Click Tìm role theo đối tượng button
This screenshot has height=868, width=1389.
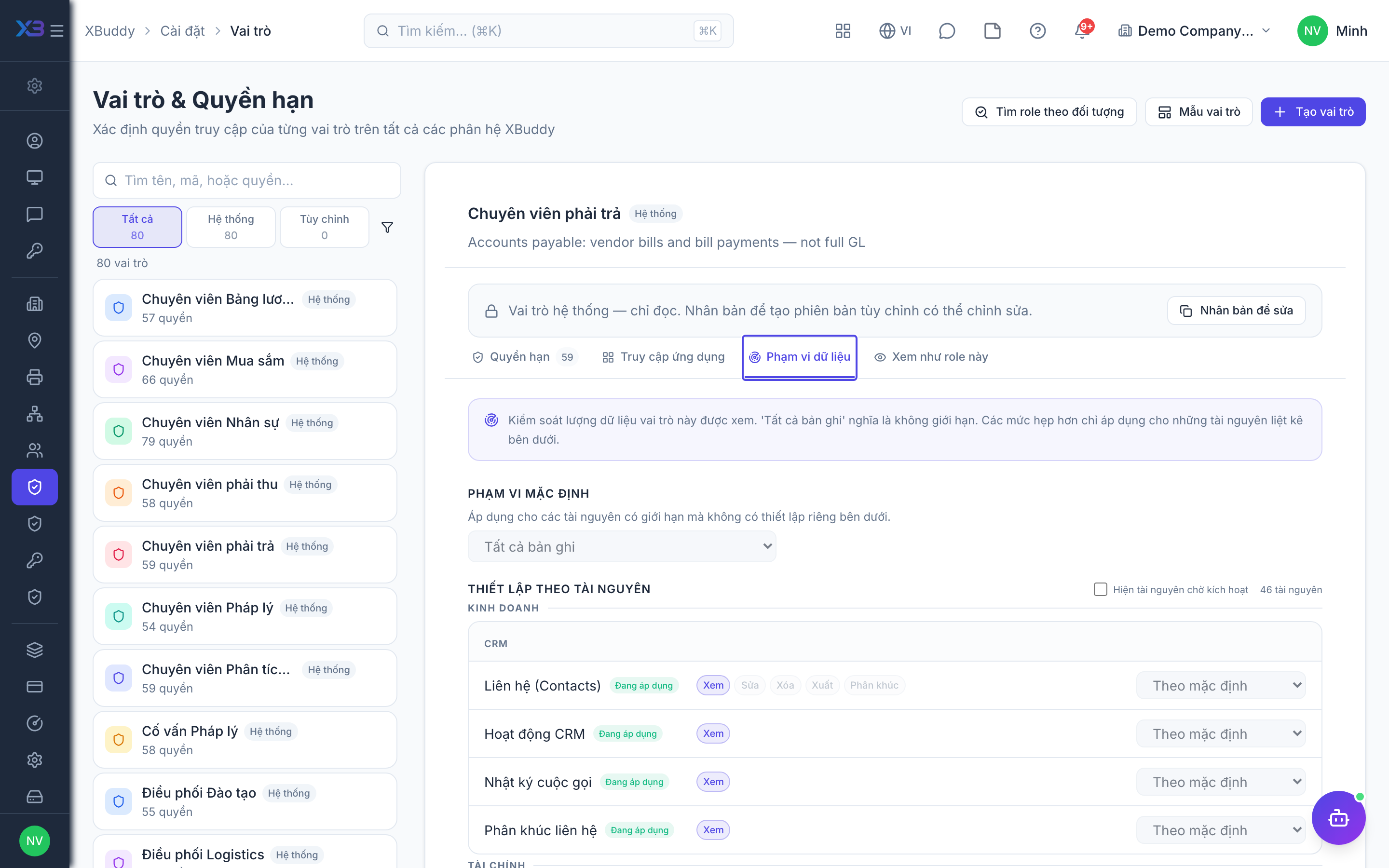(1049, 112)
